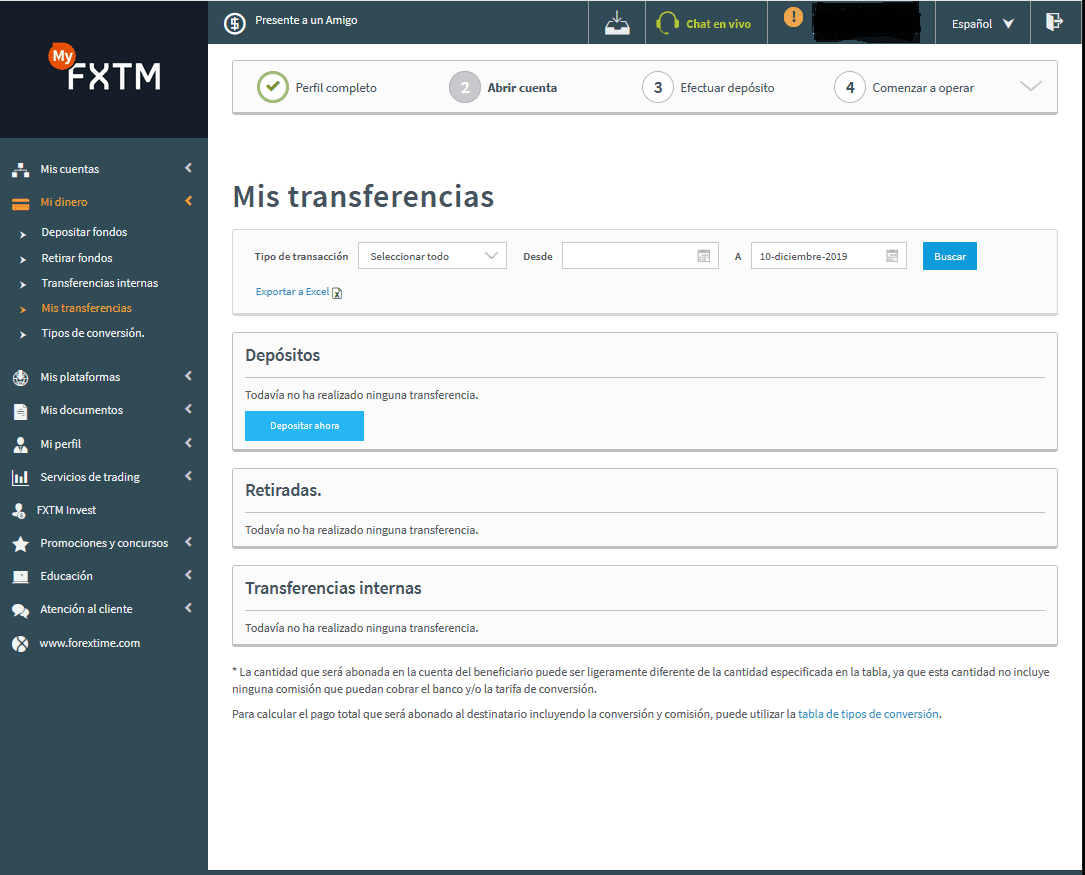Click the dollar icon beside Presente a un Amigo
This screenshot has width=1085, height=875.
click(x=234, y=23)
